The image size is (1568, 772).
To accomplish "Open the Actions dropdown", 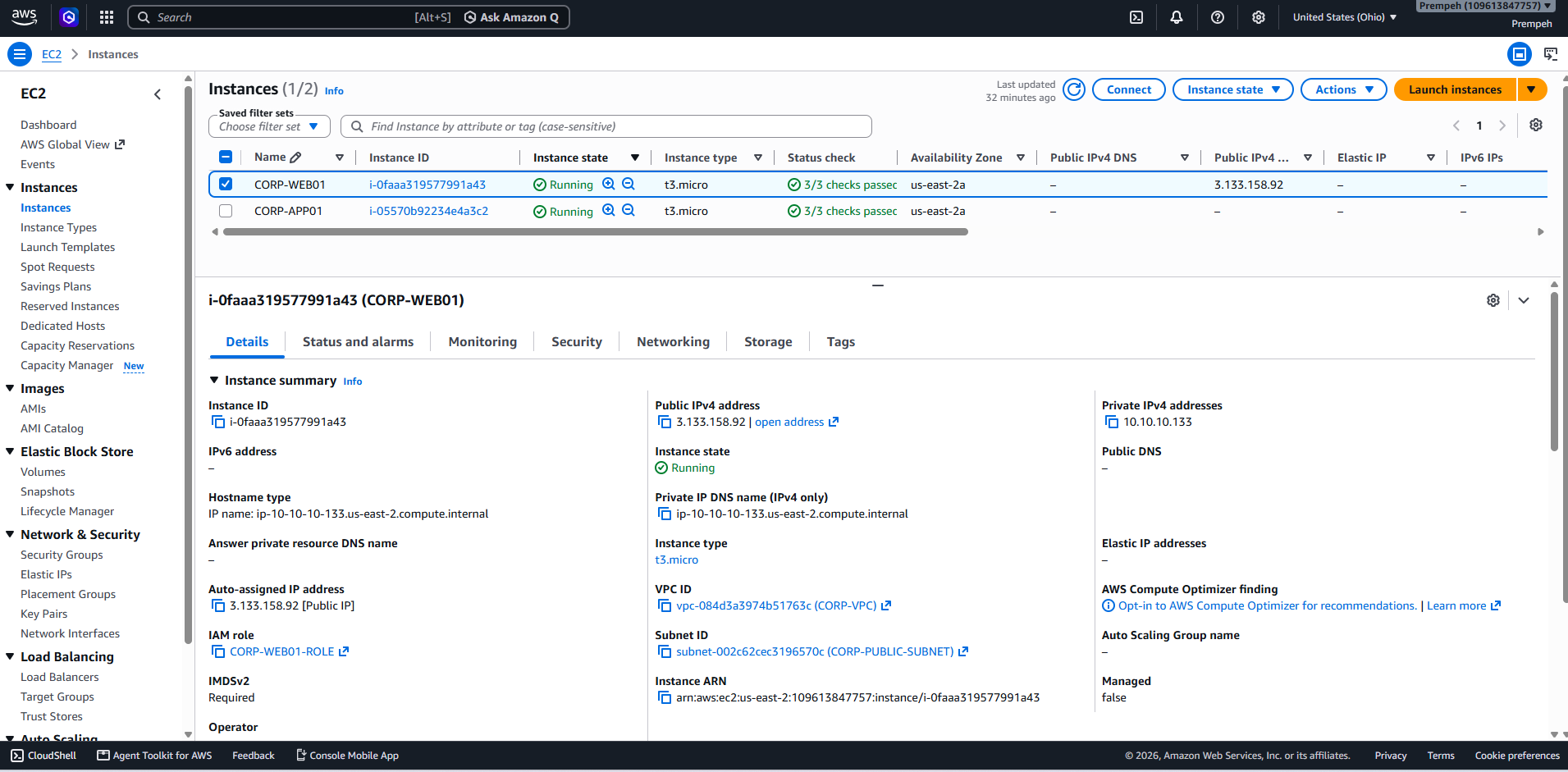I will tap(1343, 89).
